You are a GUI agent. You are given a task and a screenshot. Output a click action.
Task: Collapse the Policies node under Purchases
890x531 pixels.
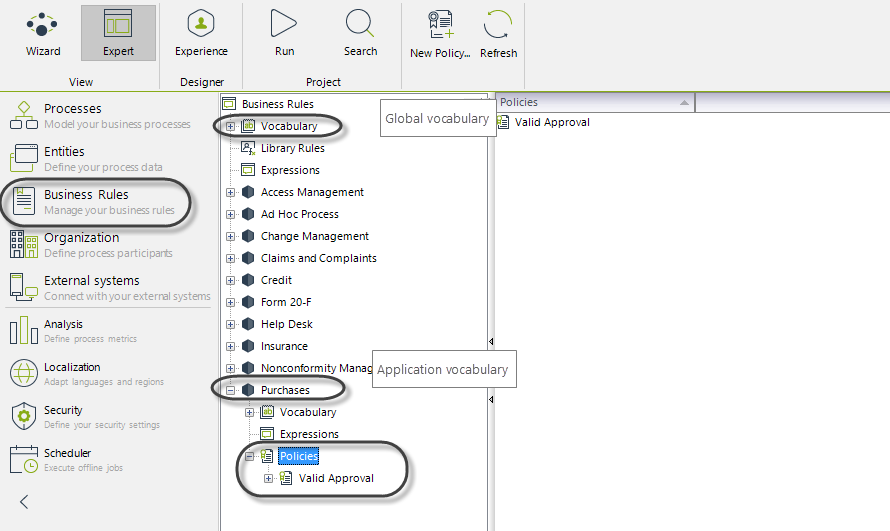coord(249,456)
